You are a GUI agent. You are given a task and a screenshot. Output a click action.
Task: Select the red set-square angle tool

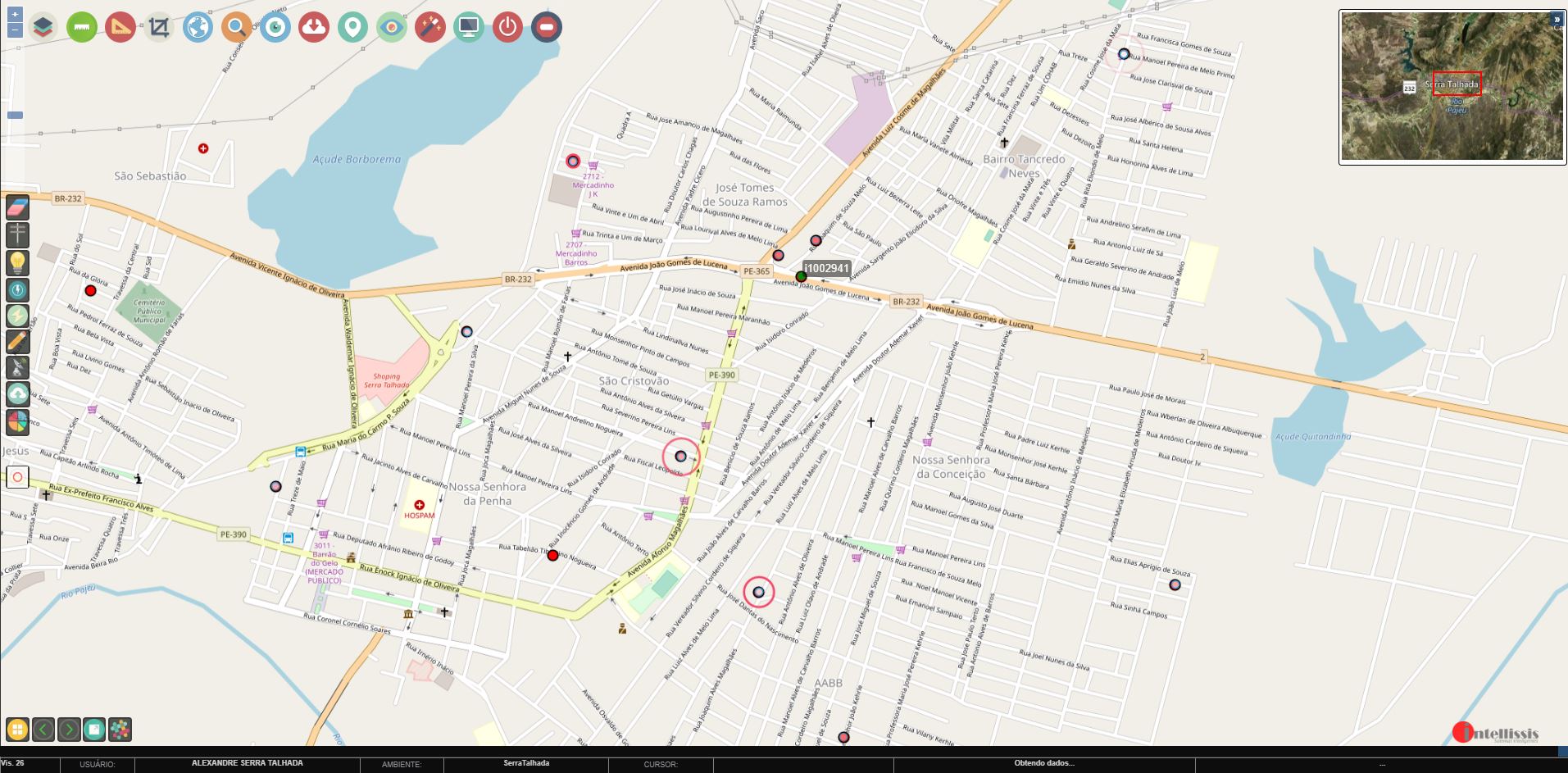tap(120, 28)
